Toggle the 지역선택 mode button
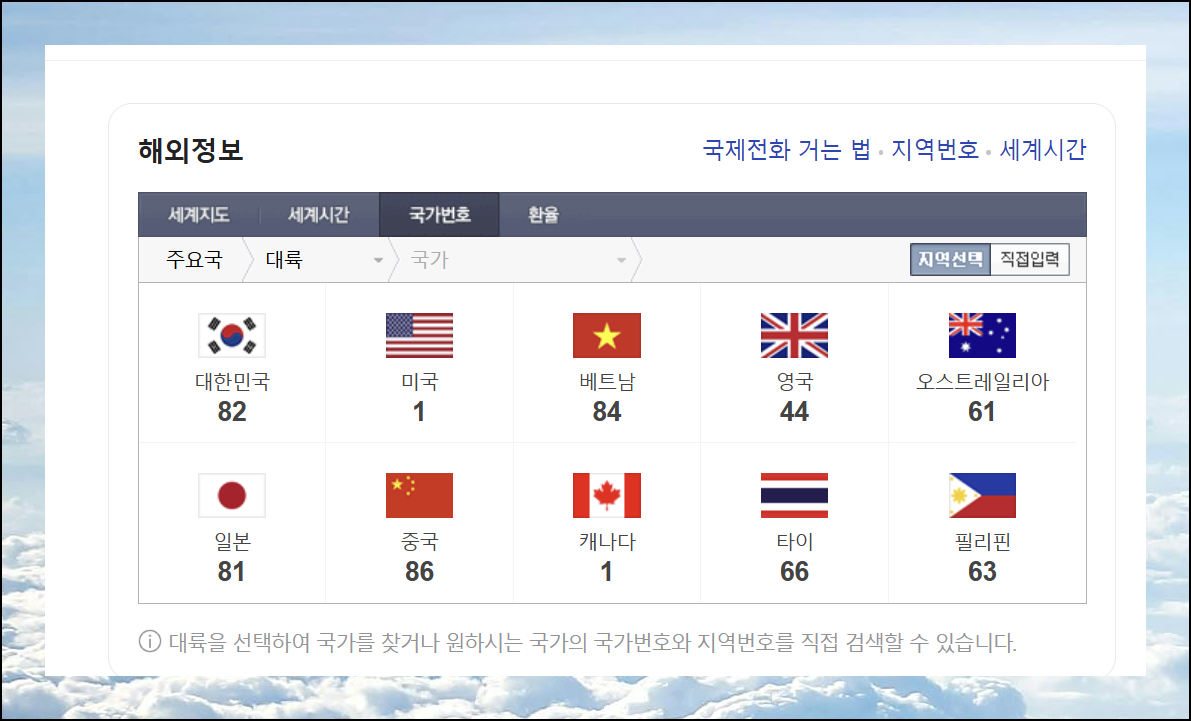 coord(950,259)
